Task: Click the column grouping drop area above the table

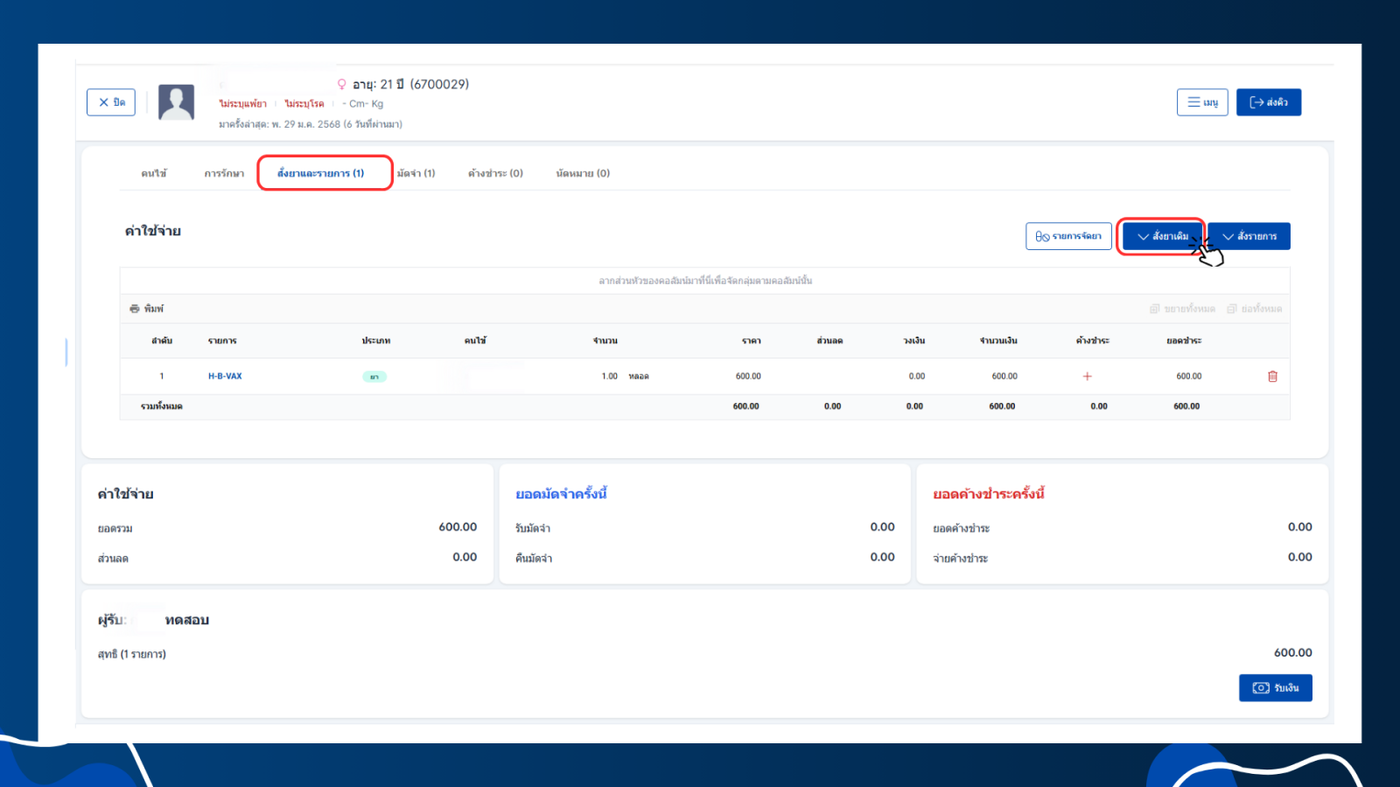Action: coord(705,281)
